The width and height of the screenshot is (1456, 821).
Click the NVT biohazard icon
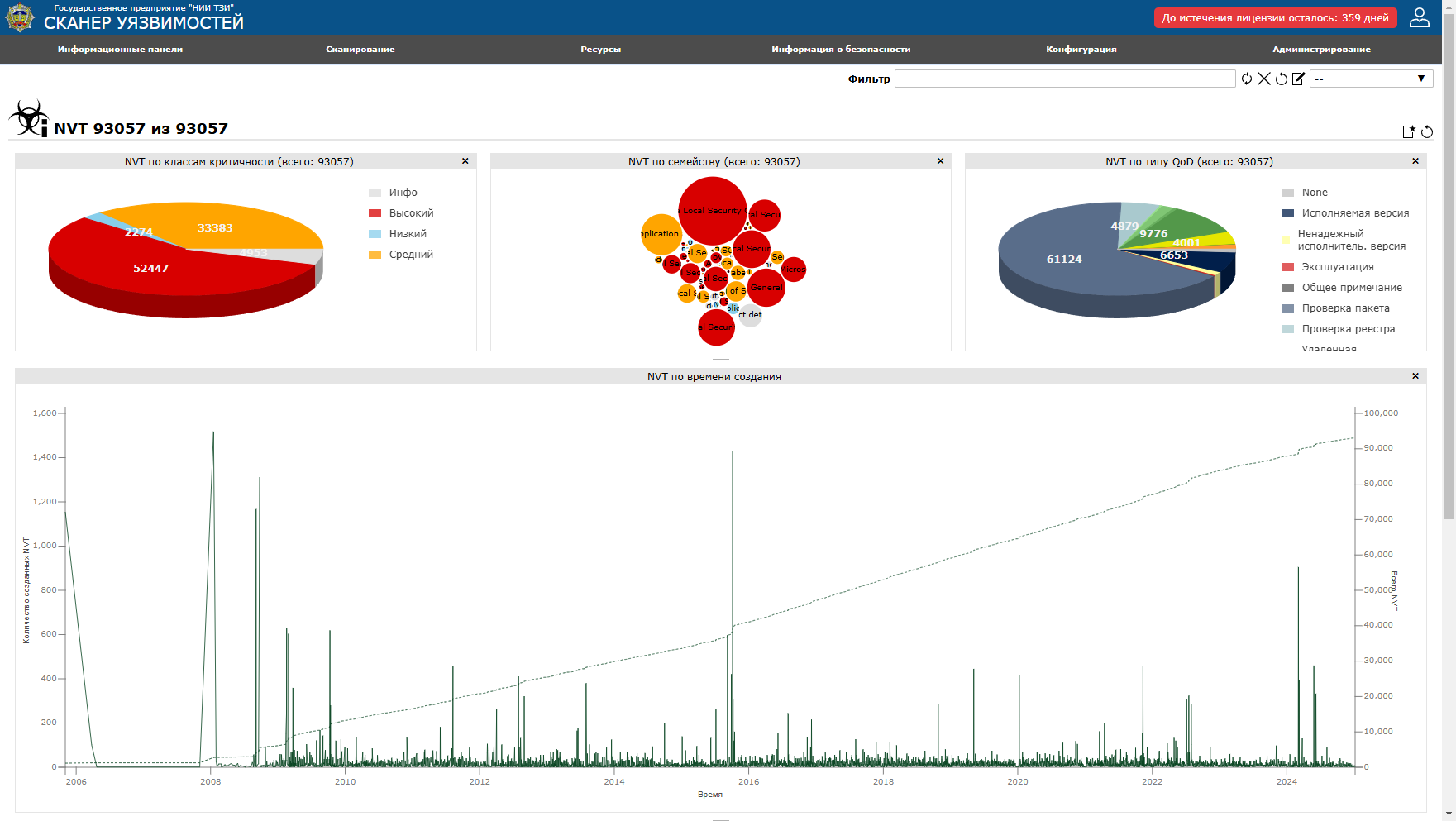pyautogui.click(x=28, y=119)
